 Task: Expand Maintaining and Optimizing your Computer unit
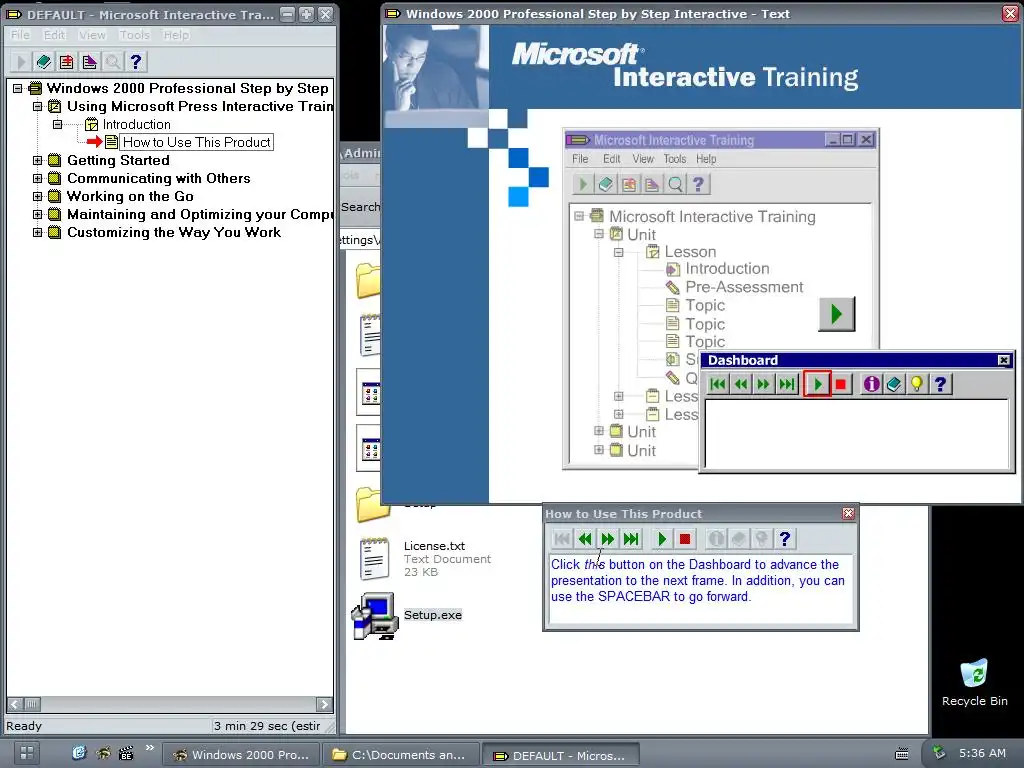[38, 214]
